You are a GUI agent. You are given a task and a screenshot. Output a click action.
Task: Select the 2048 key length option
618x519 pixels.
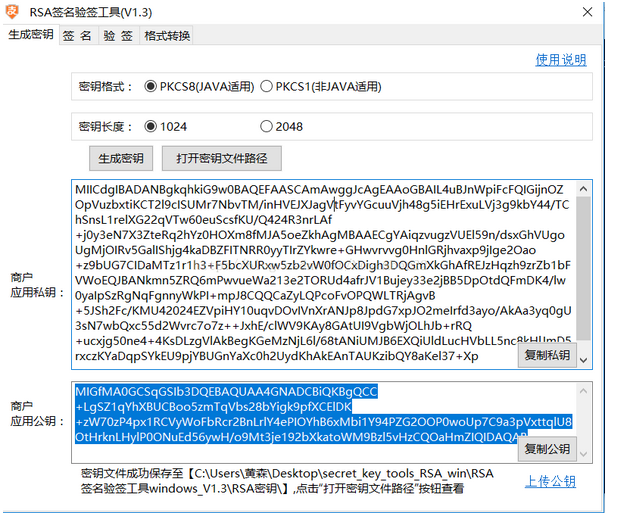tap(267, 127)
